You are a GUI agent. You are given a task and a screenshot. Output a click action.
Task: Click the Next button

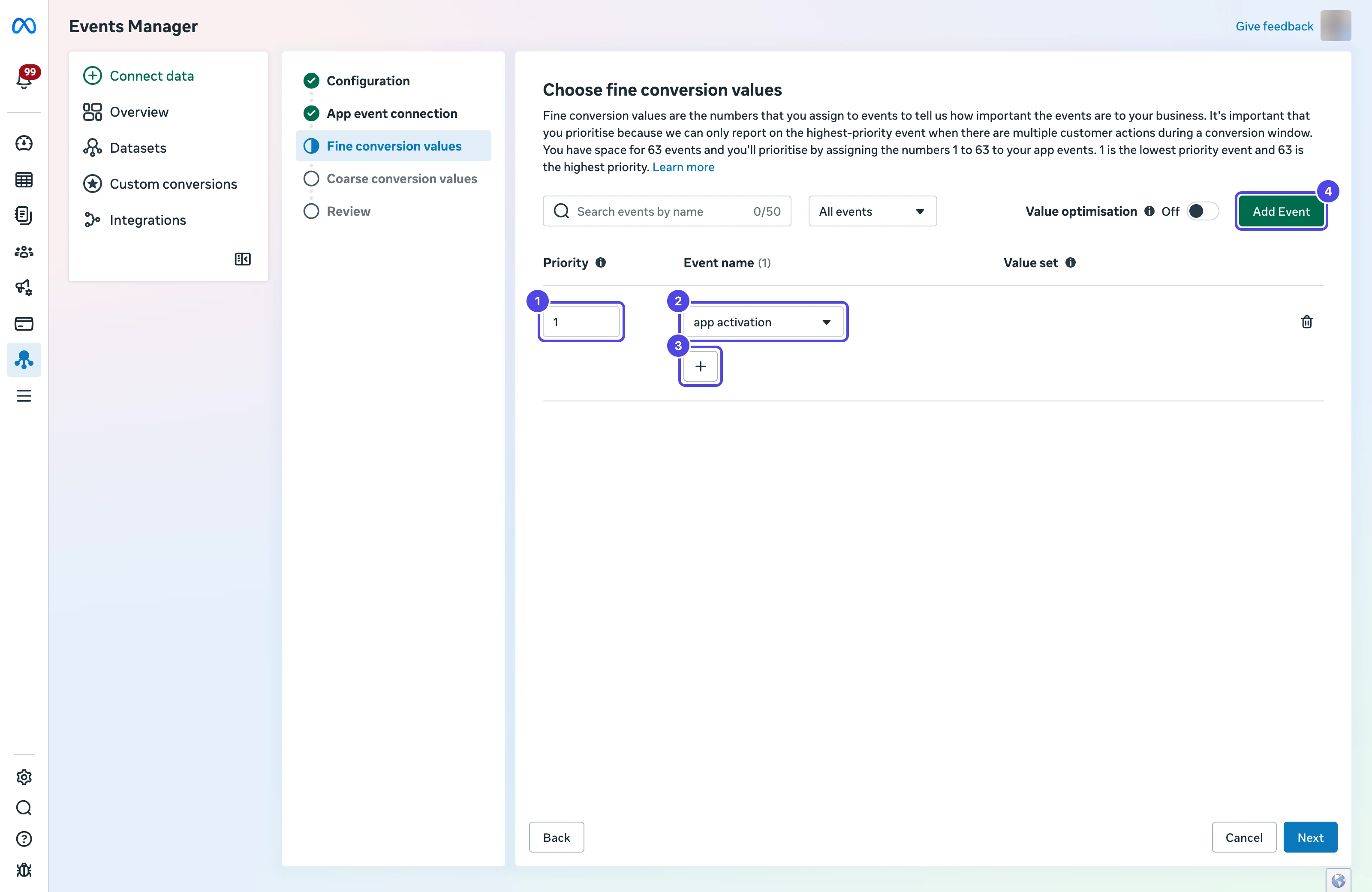pyautogui.click(x=1310, y=837)
